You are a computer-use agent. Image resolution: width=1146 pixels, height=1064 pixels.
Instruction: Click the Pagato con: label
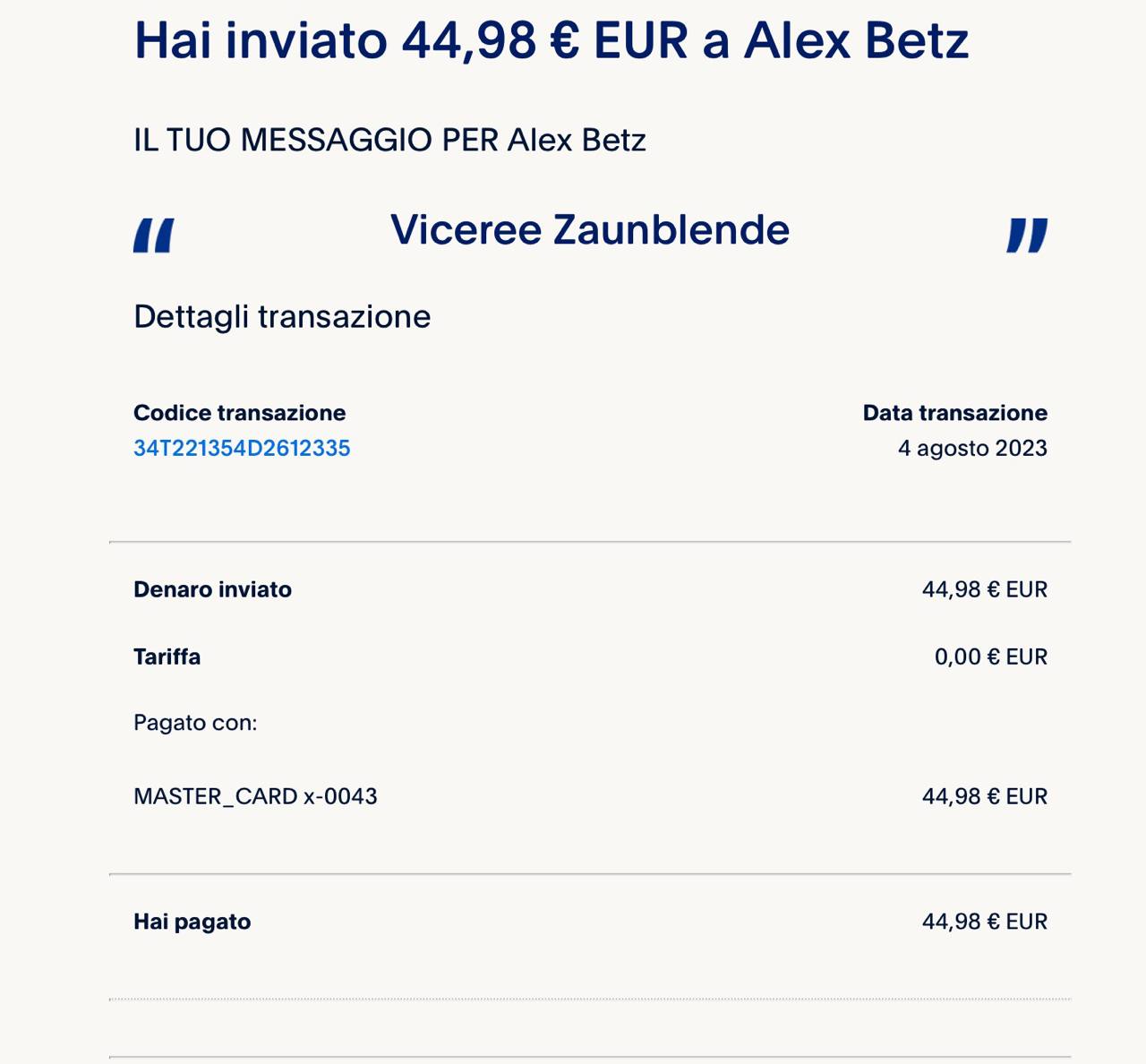coord(195,723)
